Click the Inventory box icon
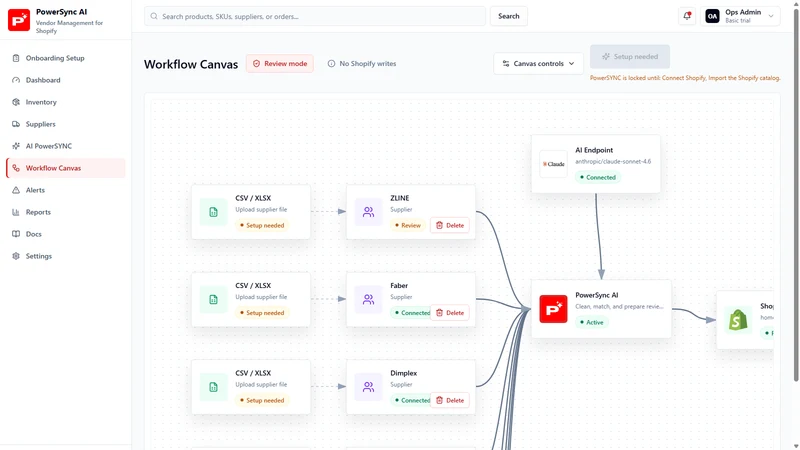Image resolution: width=800 pixels, height=450 pixels. click(x=16, y=102)
